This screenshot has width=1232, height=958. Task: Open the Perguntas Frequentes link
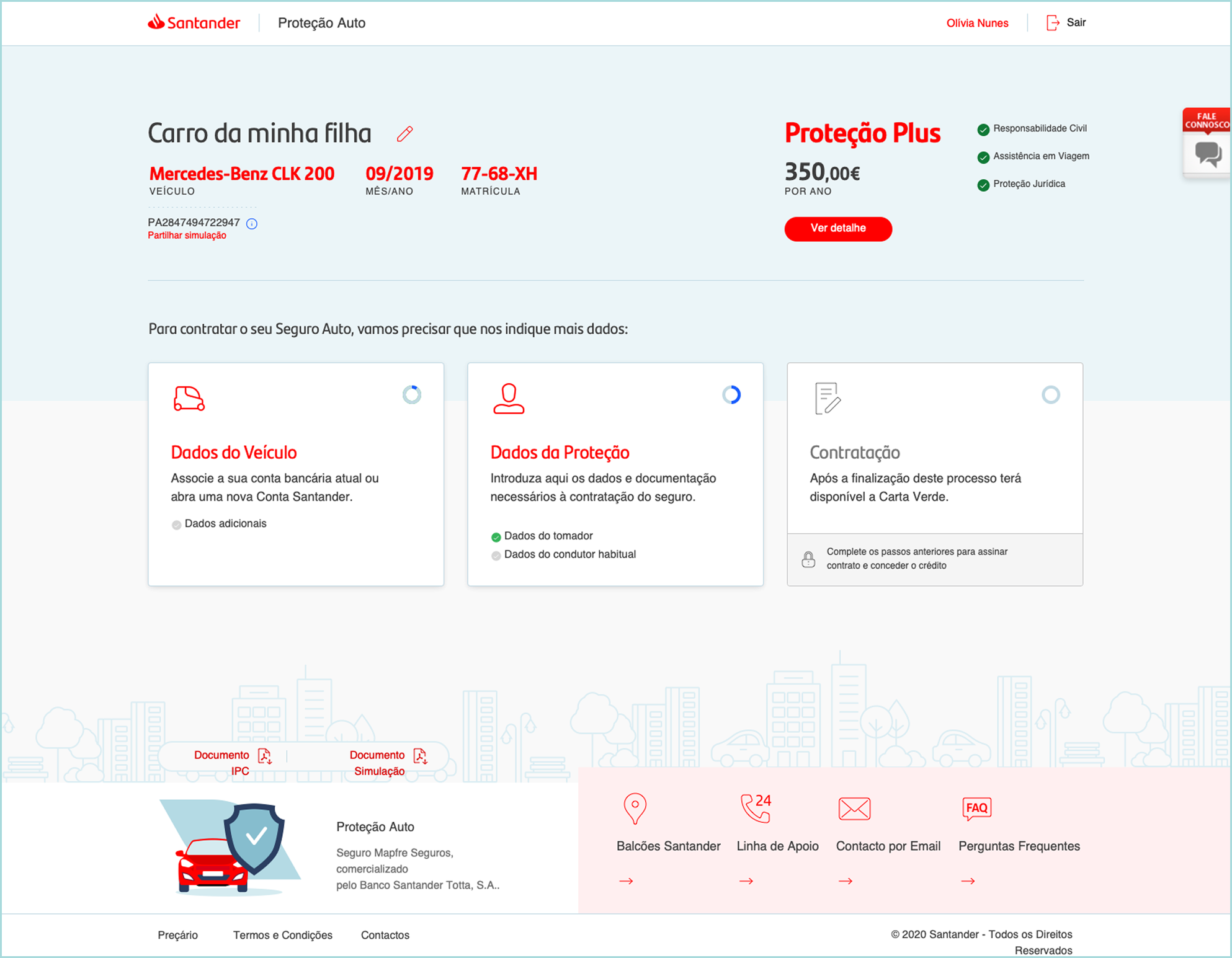1019,846
